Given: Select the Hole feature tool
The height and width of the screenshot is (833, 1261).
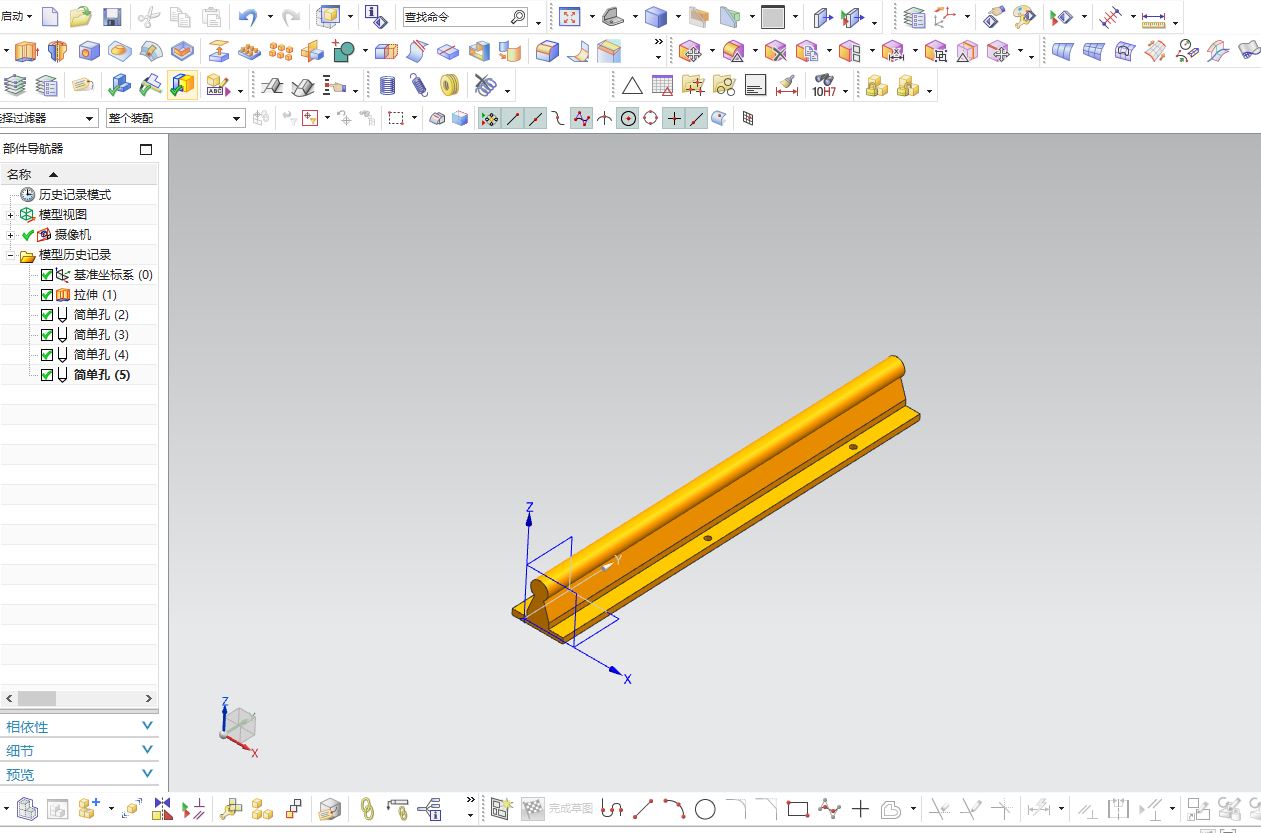Looking at the screenshot, I should (x=89, y=50).
